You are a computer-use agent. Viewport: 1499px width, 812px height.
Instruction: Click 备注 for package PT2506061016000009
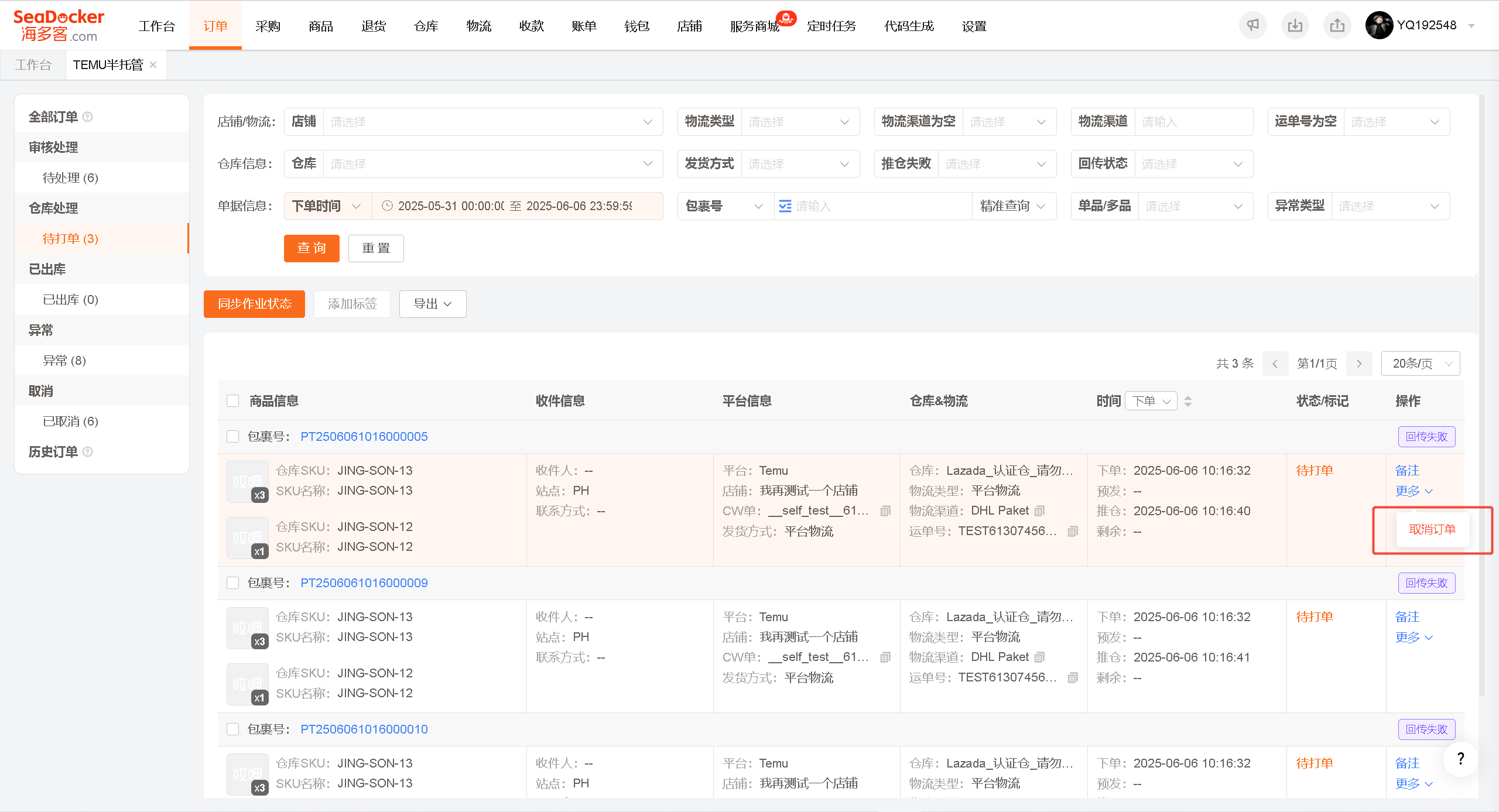point(1407,616)
